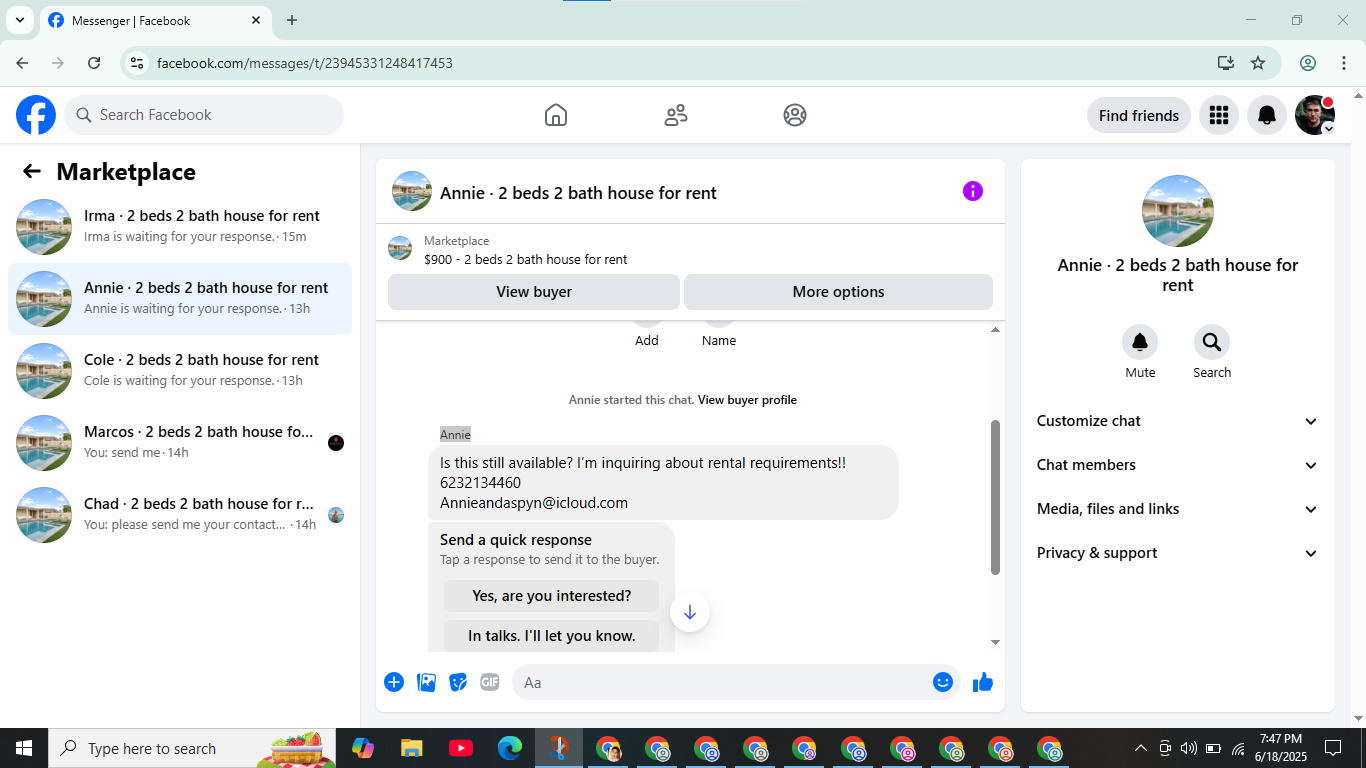Open the Facebook menu grid icon
The height and width of the screenshot is (768, 1366).
[x=1218, y=115]
